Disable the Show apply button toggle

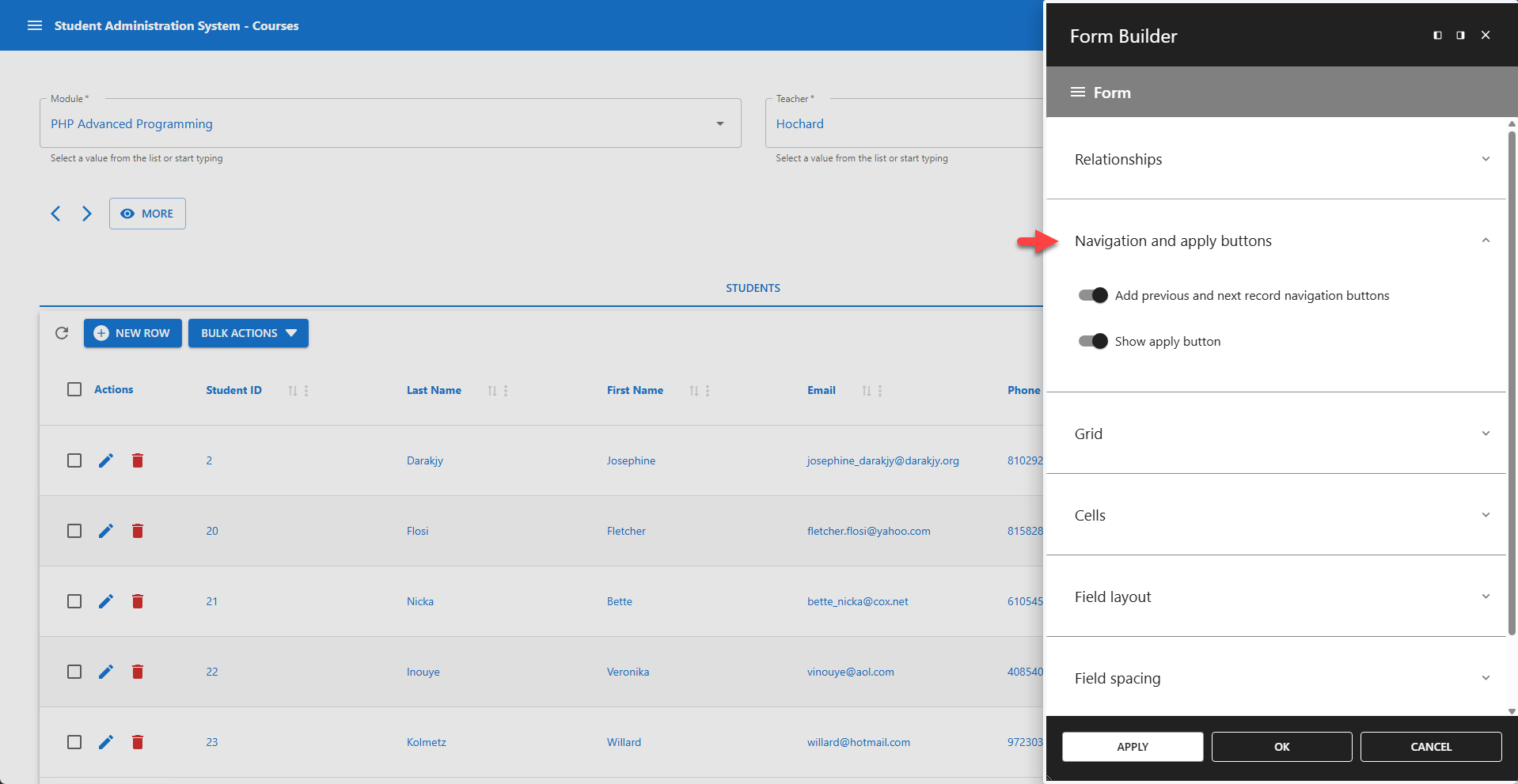(x=1091, y=341)
